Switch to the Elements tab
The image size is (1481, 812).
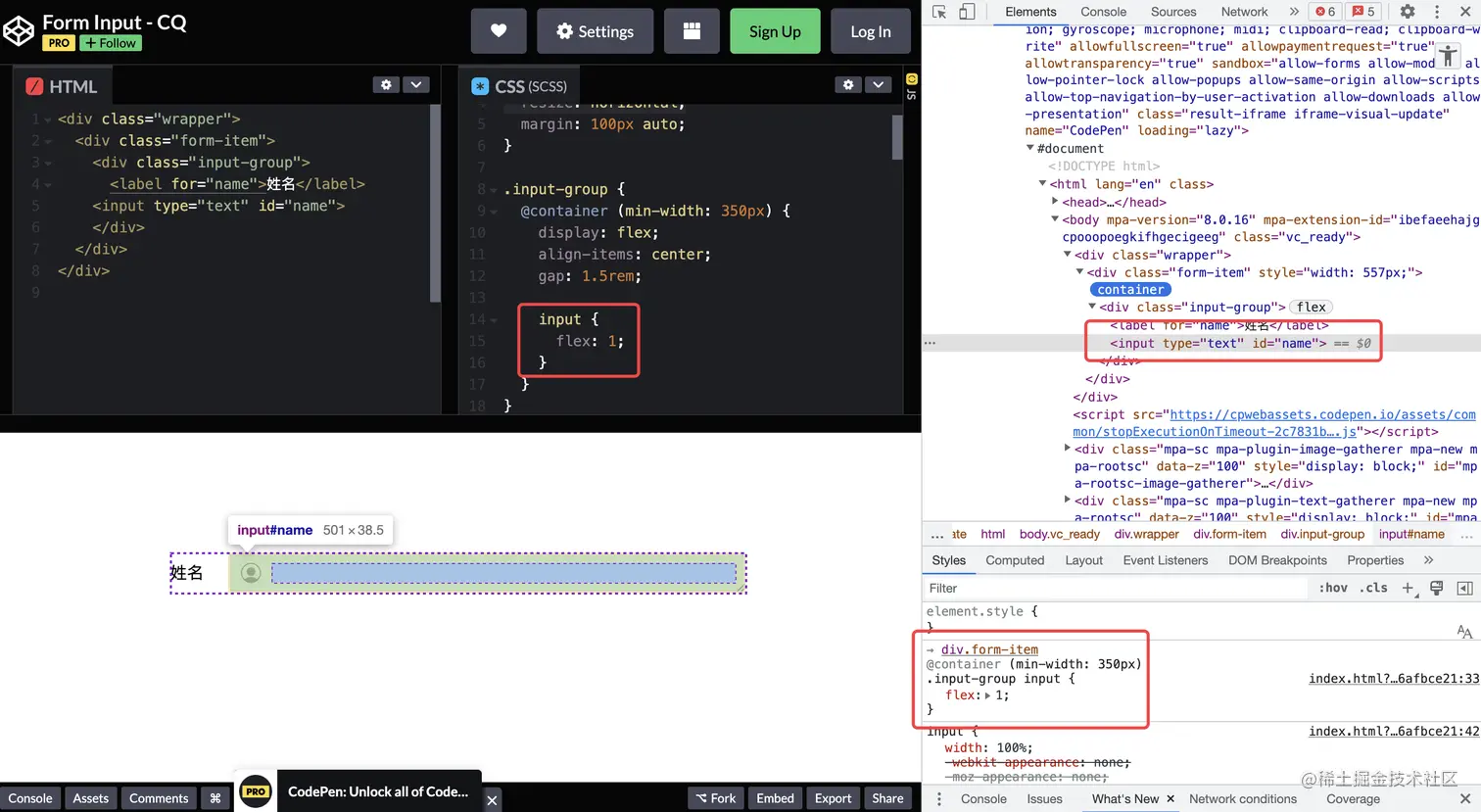click(x=1030, y=12)
